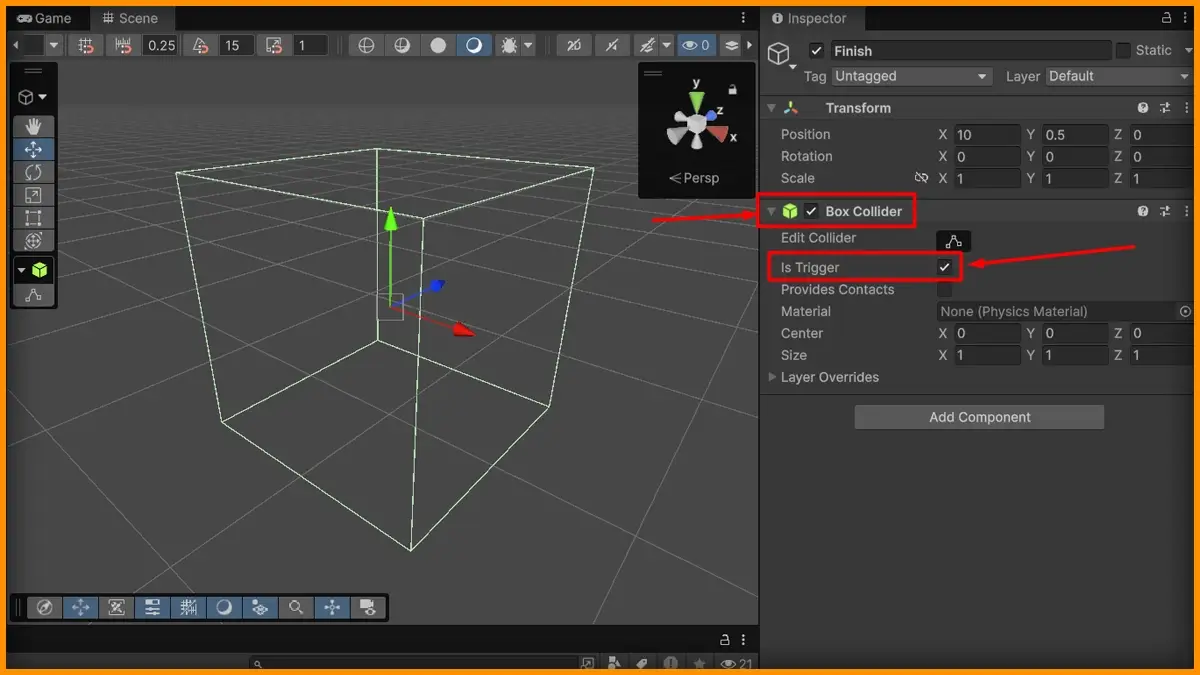
Task: Click the camera icon in bottom overlay toolbar
Action: coord(368,607)
